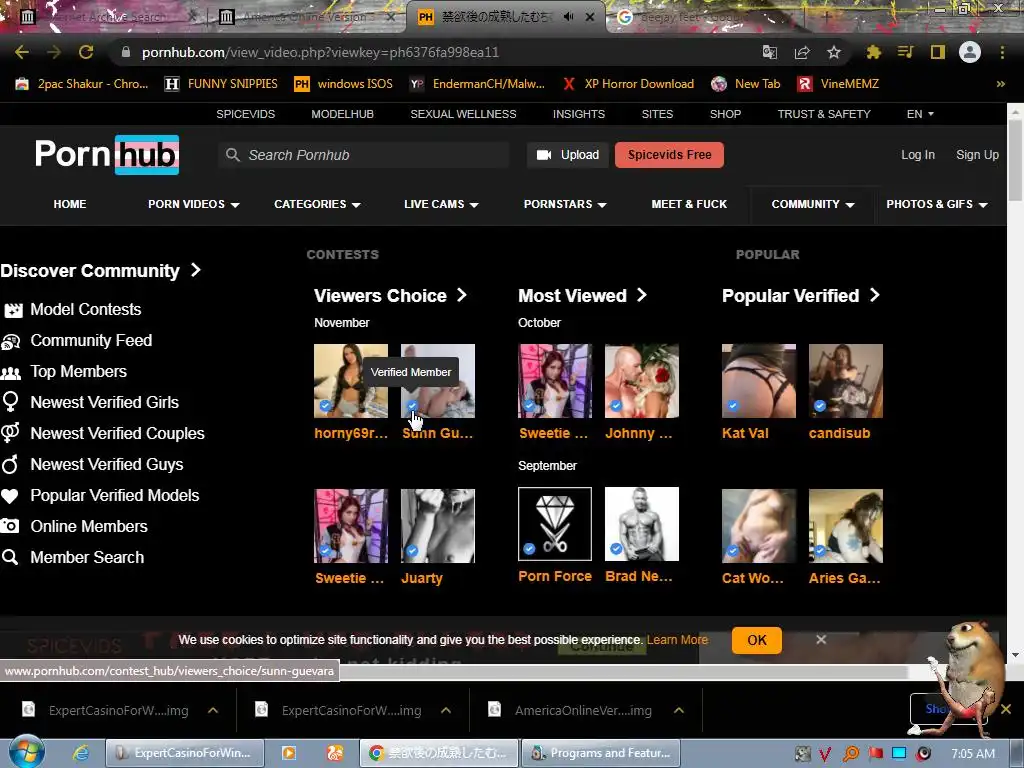Screen dimensions: 1024x768
Task: Click the Community Feed sidebar icon
Action: 11,341
